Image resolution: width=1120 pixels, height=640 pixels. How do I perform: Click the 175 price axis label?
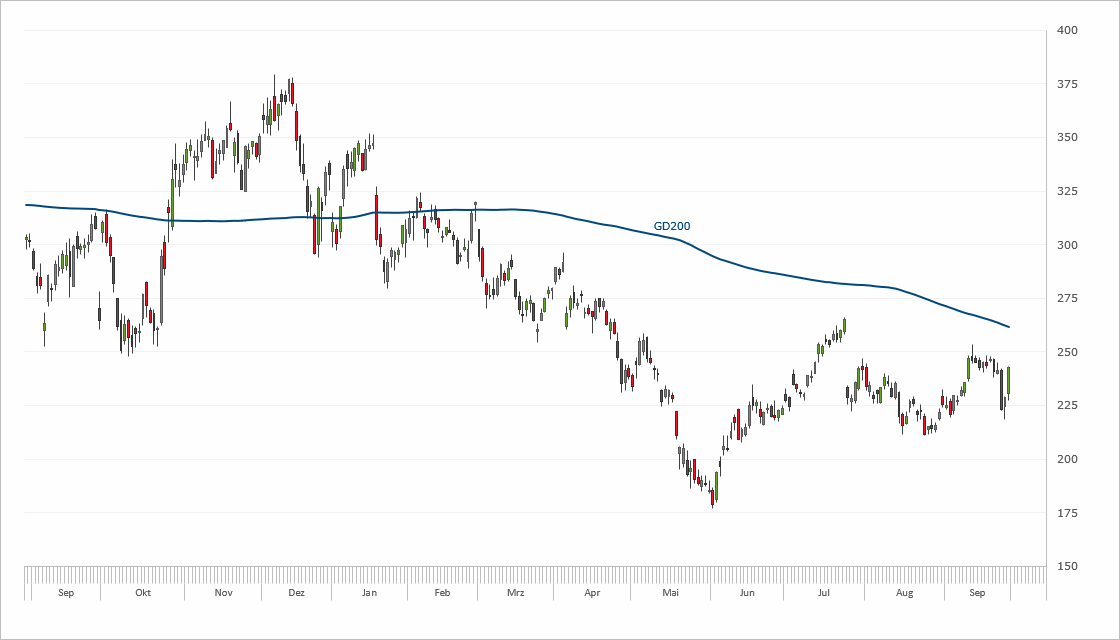[x=1066, y=513]
